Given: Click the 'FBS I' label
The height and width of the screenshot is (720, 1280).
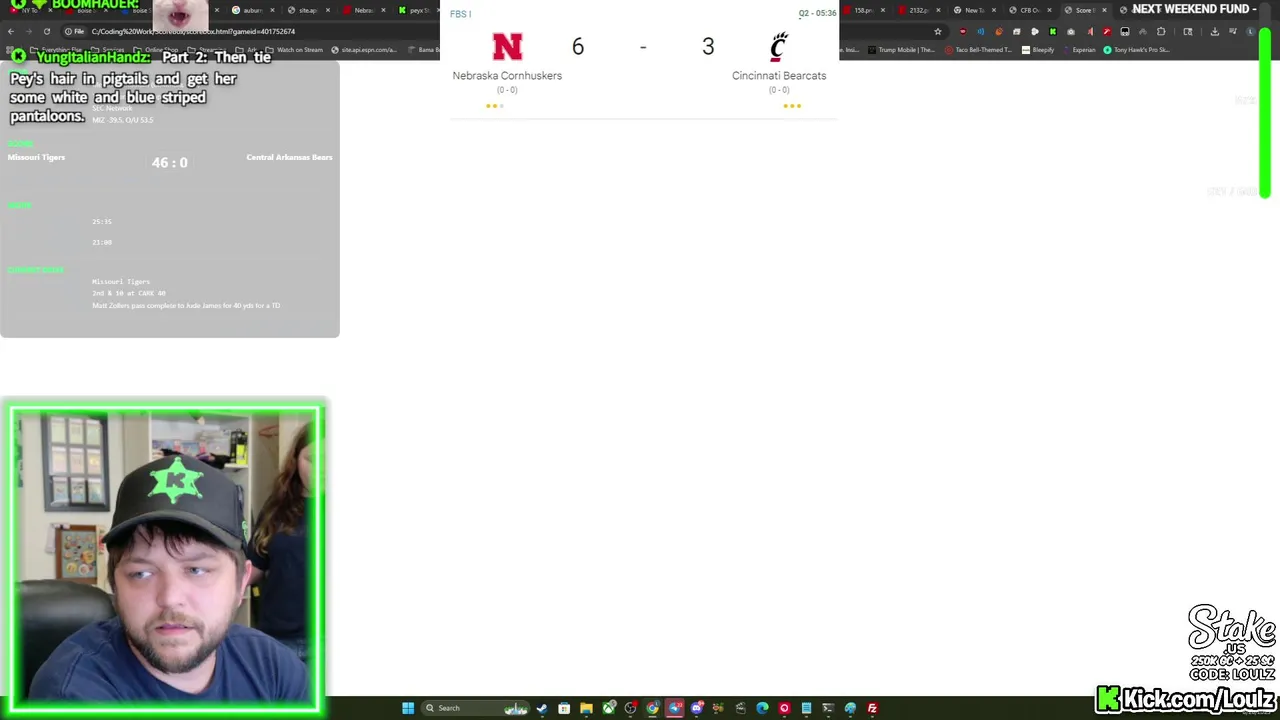Looking at the screenshot, I should [x=460, y=14].
